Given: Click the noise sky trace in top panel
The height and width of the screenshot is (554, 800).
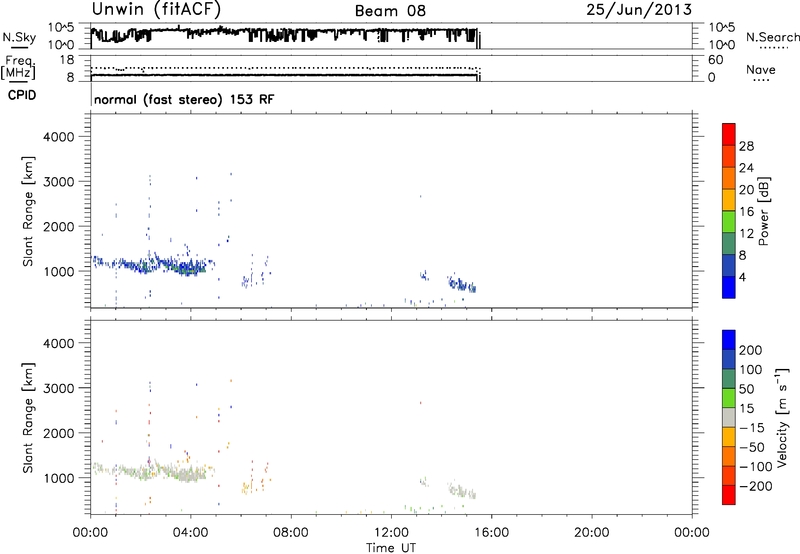Looking at the screenshot, I should (x=284, y=34).
